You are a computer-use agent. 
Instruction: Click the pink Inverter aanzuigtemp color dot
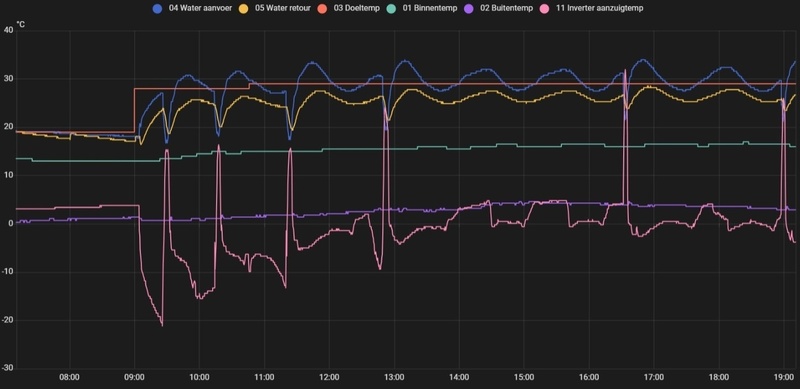click(544, 8)
